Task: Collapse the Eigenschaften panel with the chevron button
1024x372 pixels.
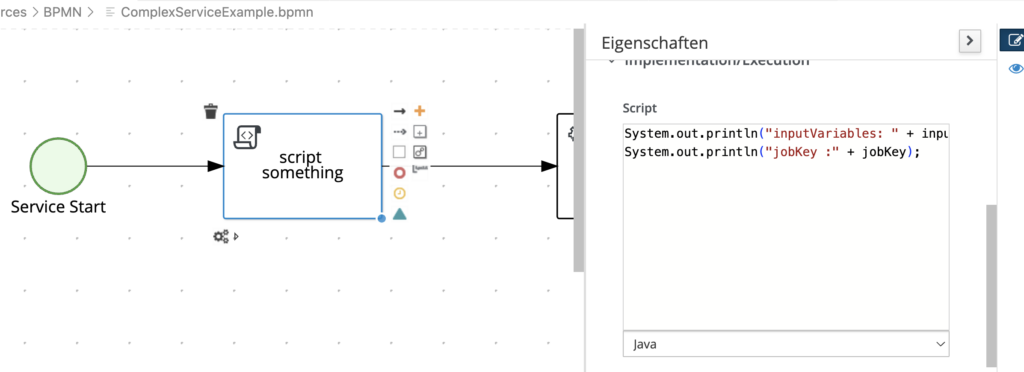Action: [x=970, y=41]
